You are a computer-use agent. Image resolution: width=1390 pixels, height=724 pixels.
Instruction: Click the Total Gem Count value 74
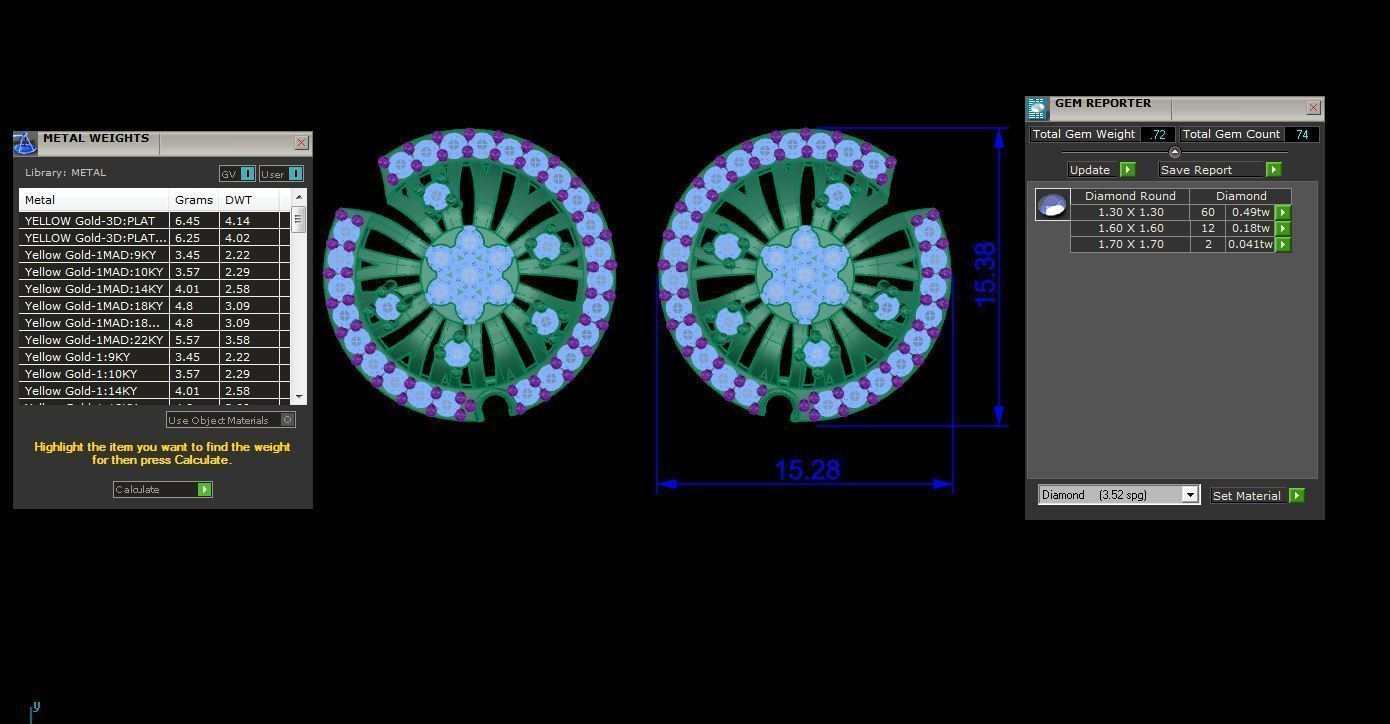(1301, 134)
